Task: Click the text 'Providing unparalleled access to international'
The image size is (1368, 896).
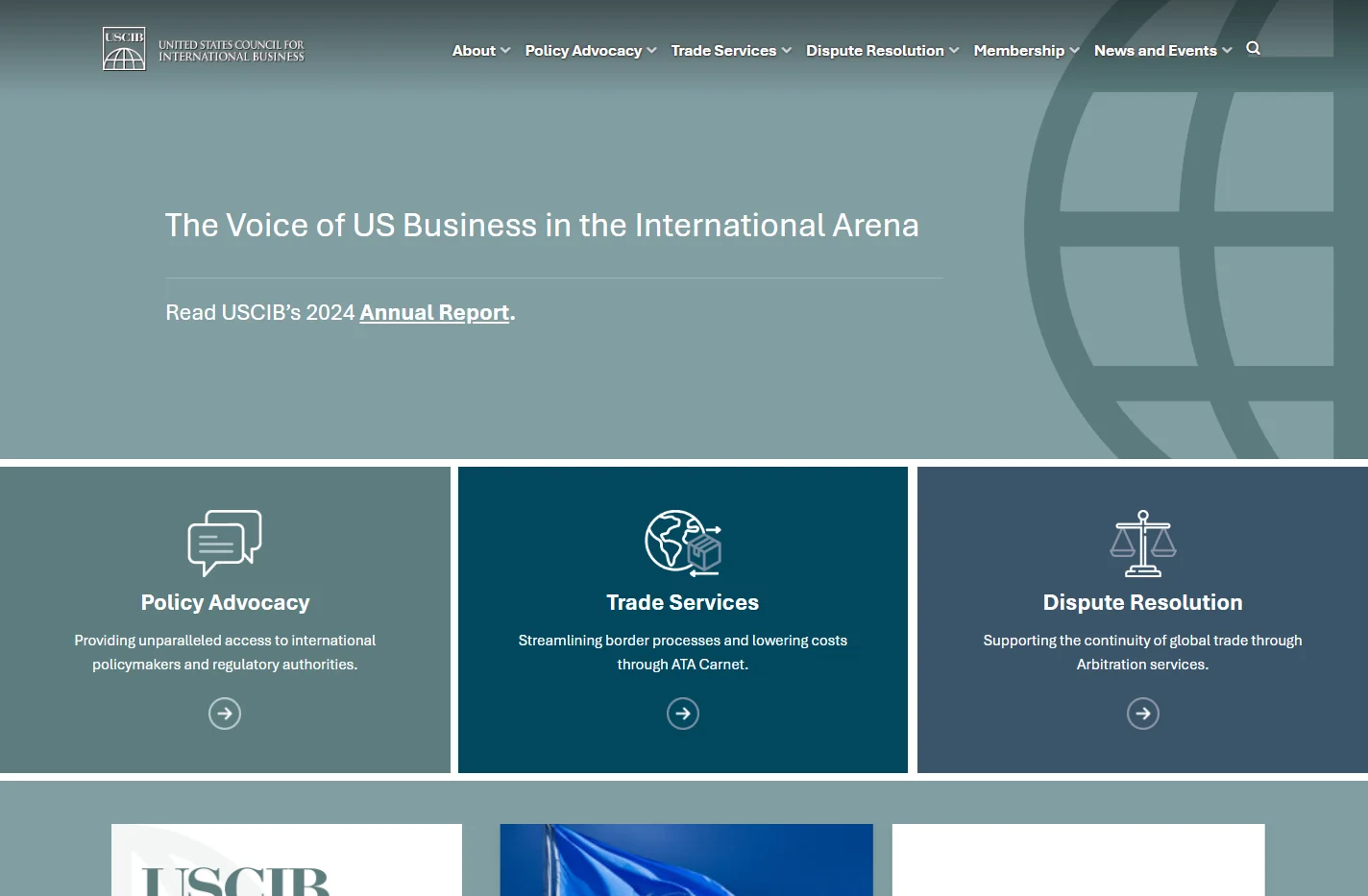Action: 225,641
